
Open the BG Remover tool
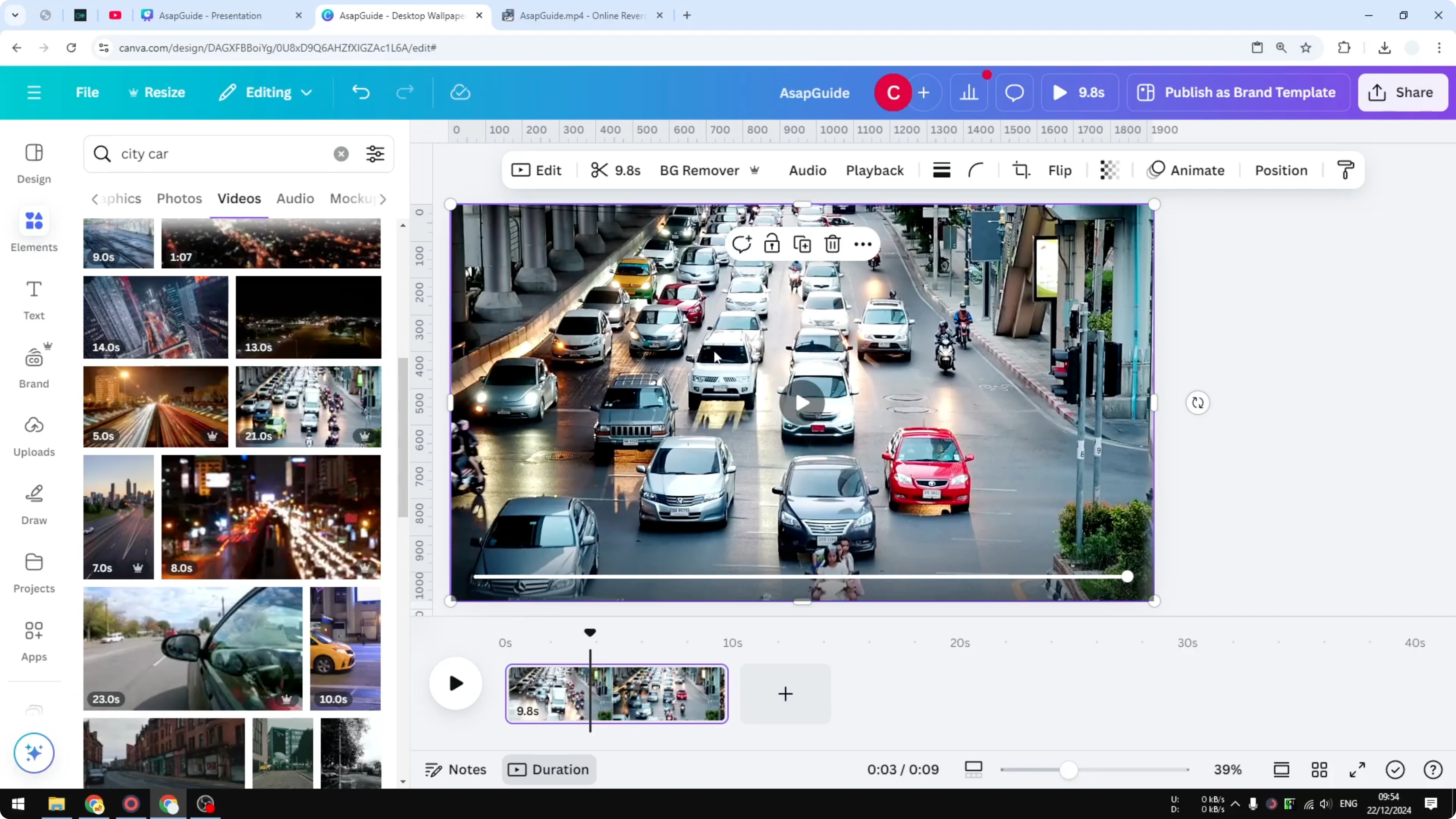click(x=700, y=170)
